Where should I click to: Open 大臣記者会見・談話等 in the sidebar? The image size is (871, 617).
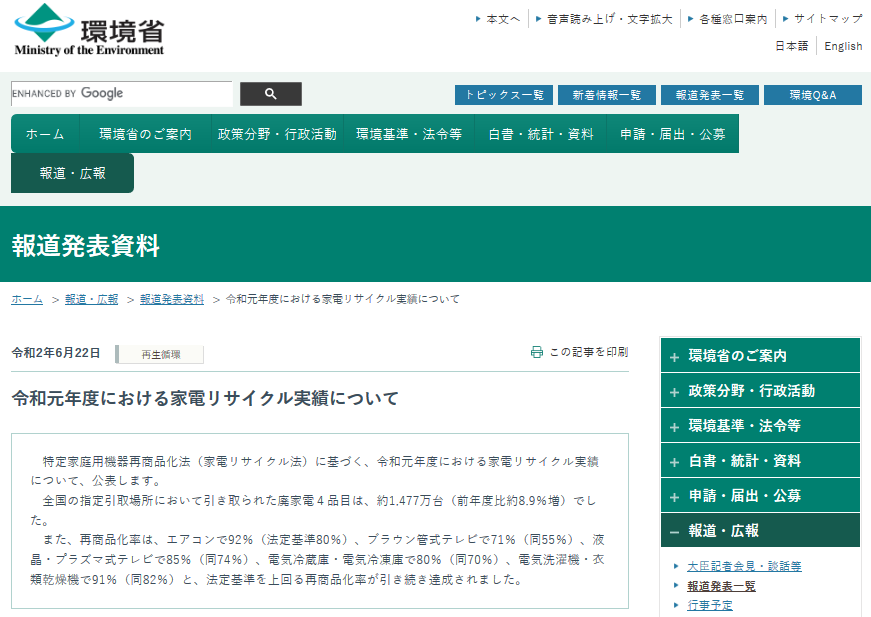click(x=744, y=566)
